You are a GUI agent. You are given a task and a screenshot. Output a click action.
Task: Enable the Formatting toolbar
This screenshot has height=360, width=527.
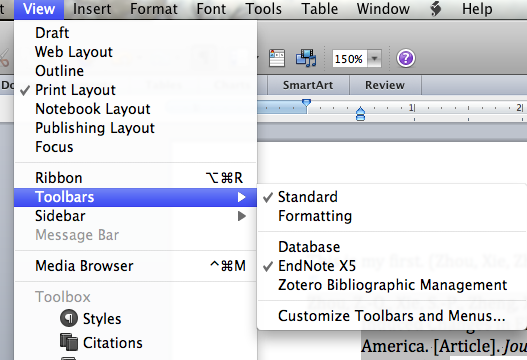pyautogui.click(x=392, y=216)
